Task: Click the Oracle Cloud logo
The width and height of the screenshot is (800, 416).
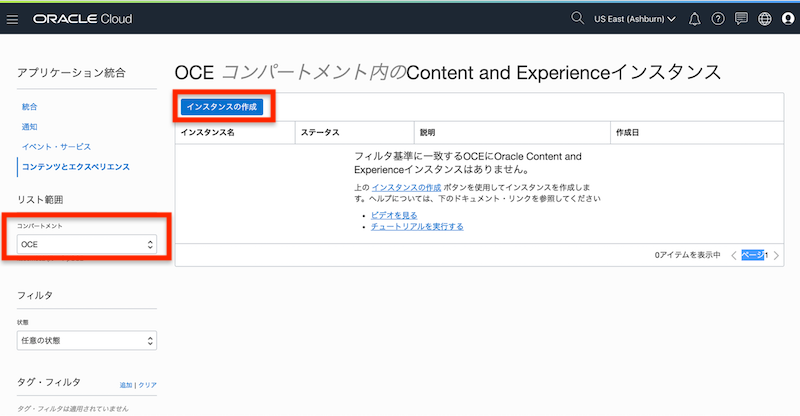Action: point(82,19)
